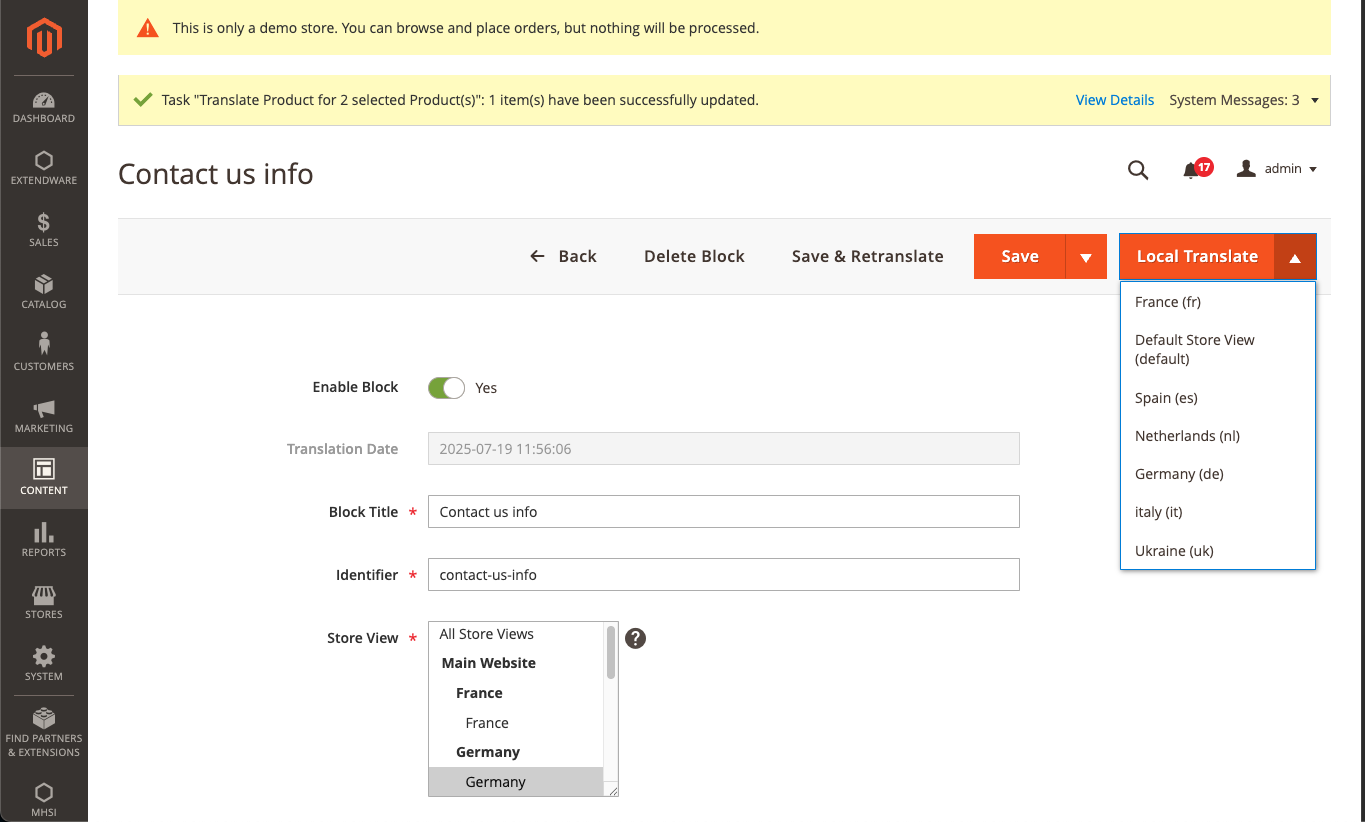This screenshot has width=1365, height=822.
Task: Click the search magnifier icon
Action: pos(1138,170)
